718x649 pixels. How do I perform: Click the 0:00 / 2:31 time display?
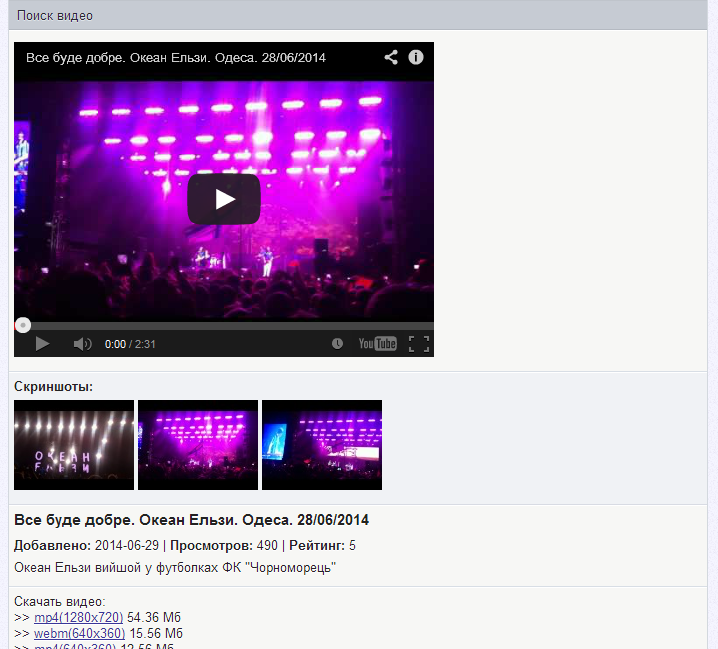tap(130, 344)
